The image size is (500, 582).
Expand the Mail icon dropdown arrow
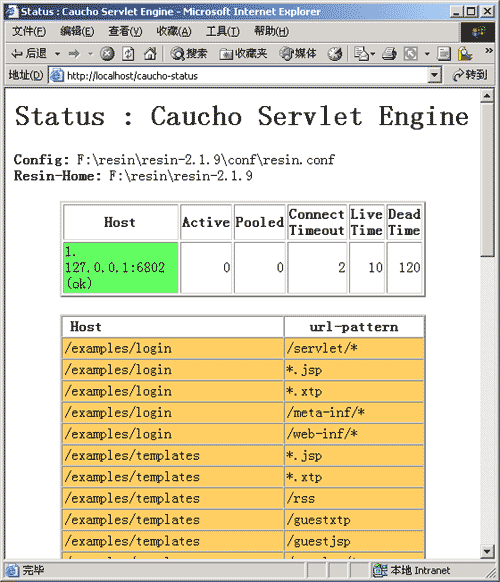(x=373, y=54)
